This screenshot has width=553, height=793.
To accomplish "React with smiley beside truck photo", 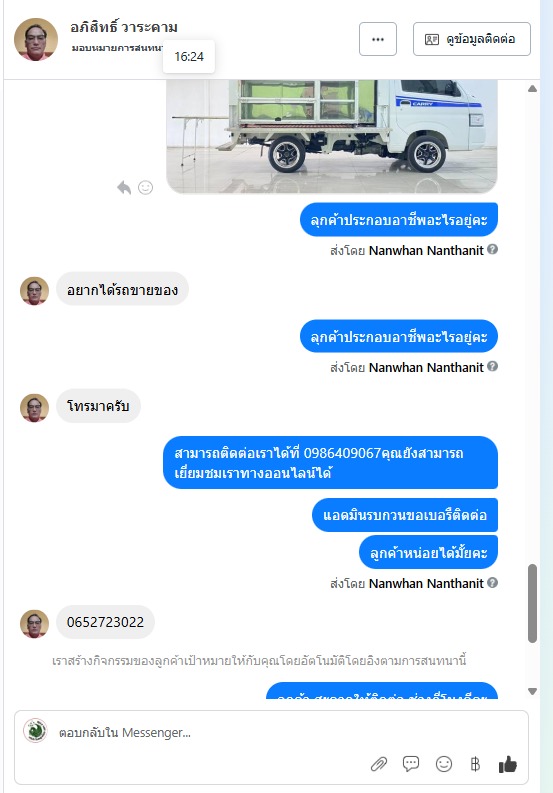I will coord(146,188).
